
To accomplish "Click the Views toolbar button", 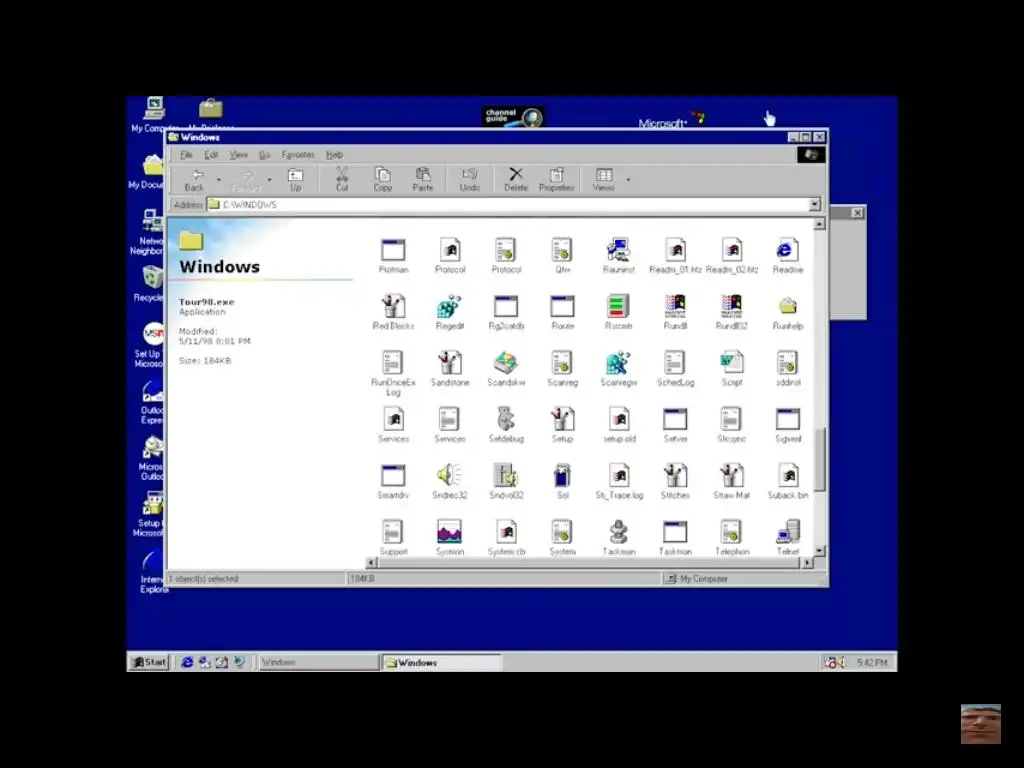I will coord(603,180).
